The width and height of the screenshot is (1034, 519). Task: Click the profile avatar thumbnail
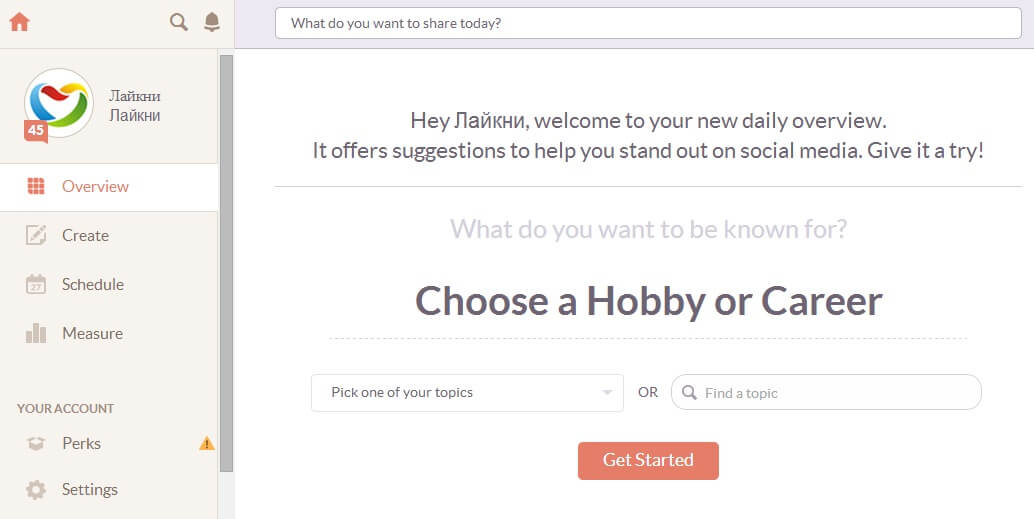tap(58, 103)
